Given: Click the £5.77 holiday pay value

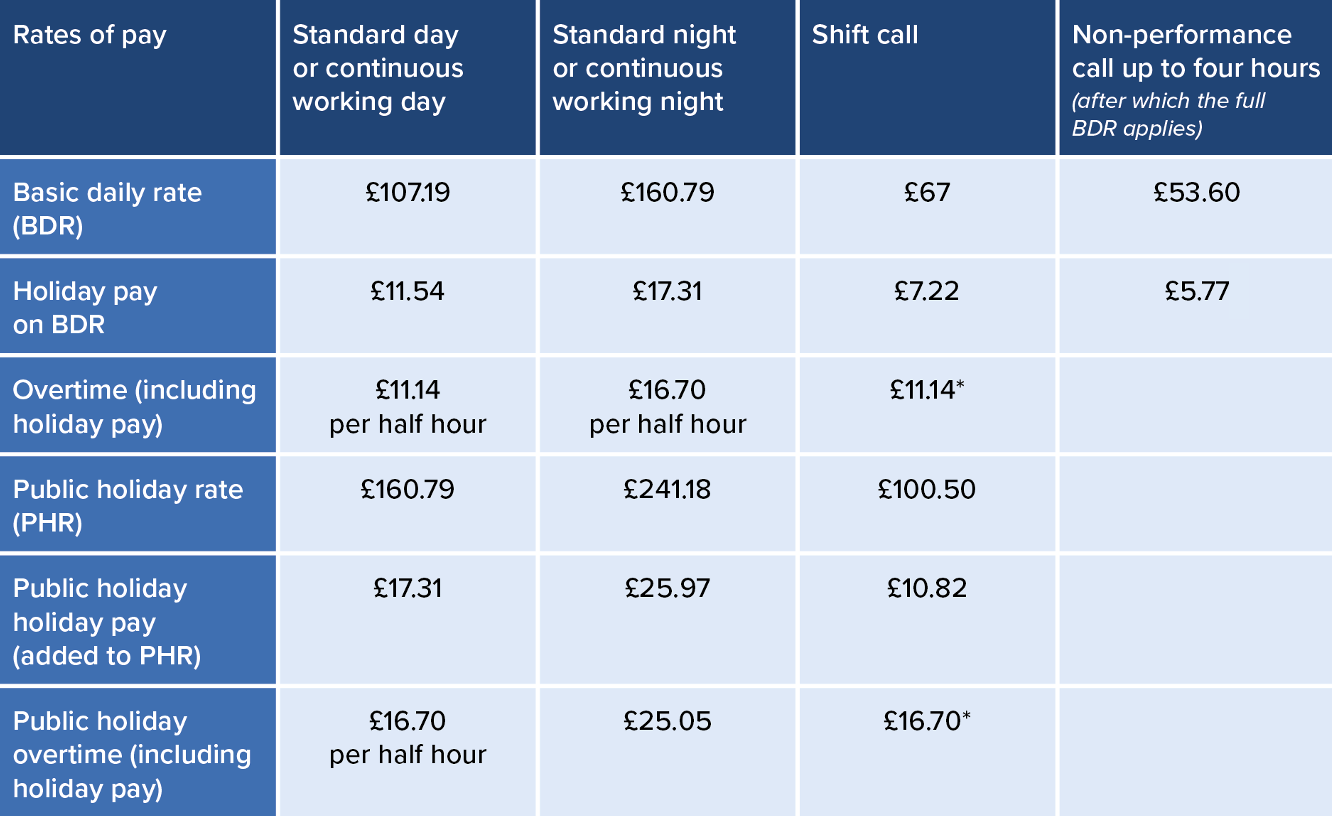Looking at the screenshot, I should (1196, 291).
